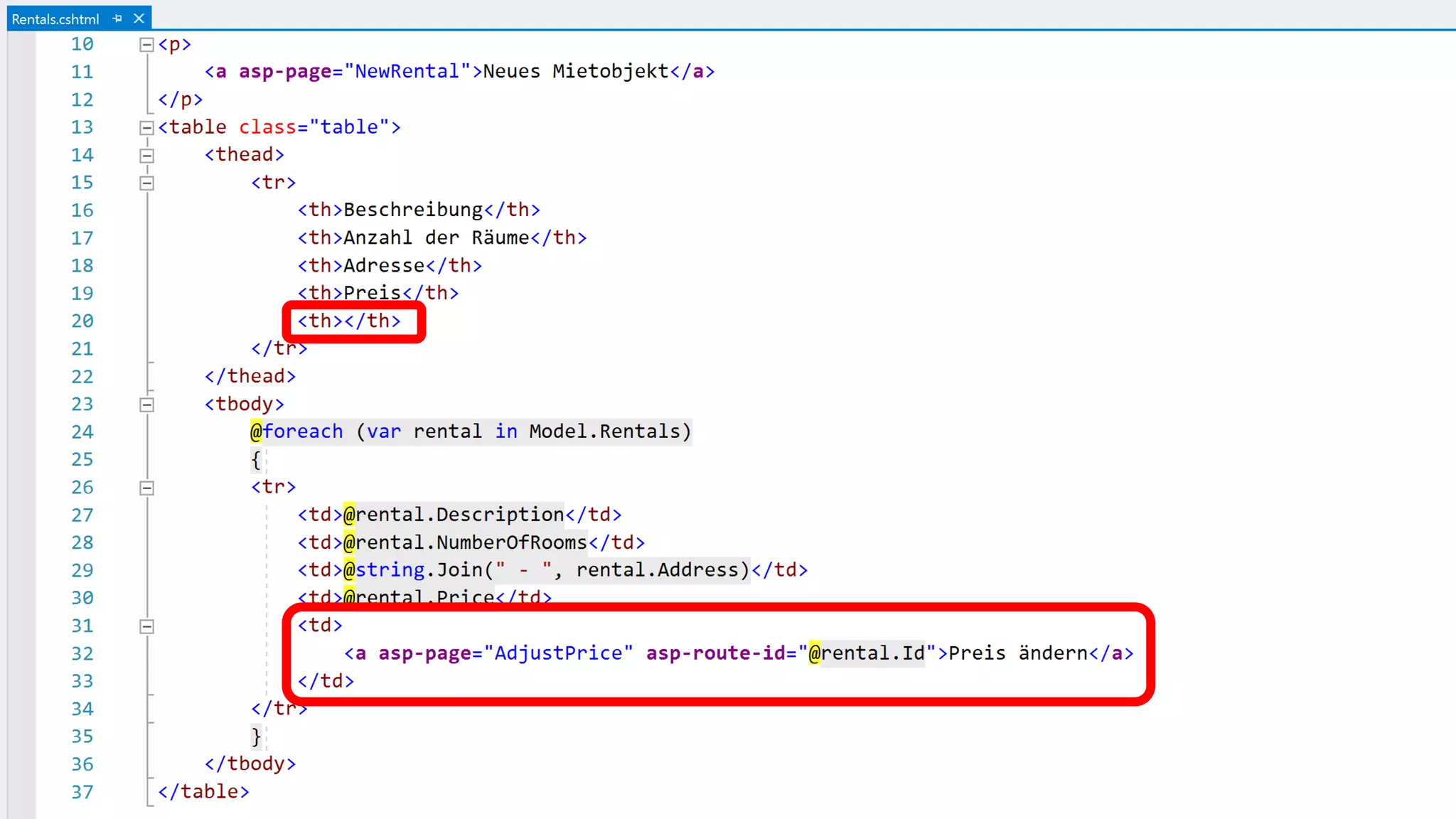Collapse the table element at line 13
The height and width of the screenshot is (819, 1456).
coord(146,128)
